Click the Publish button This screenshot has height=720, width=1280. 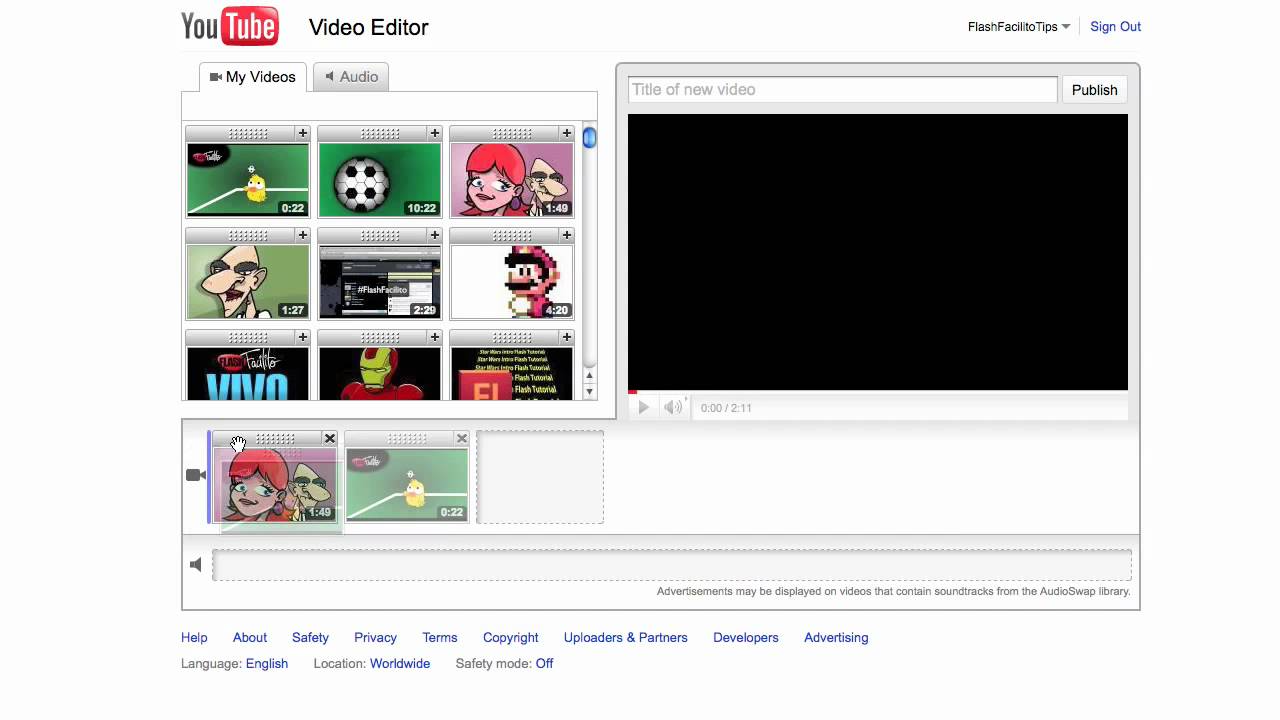click(1094, 89)
